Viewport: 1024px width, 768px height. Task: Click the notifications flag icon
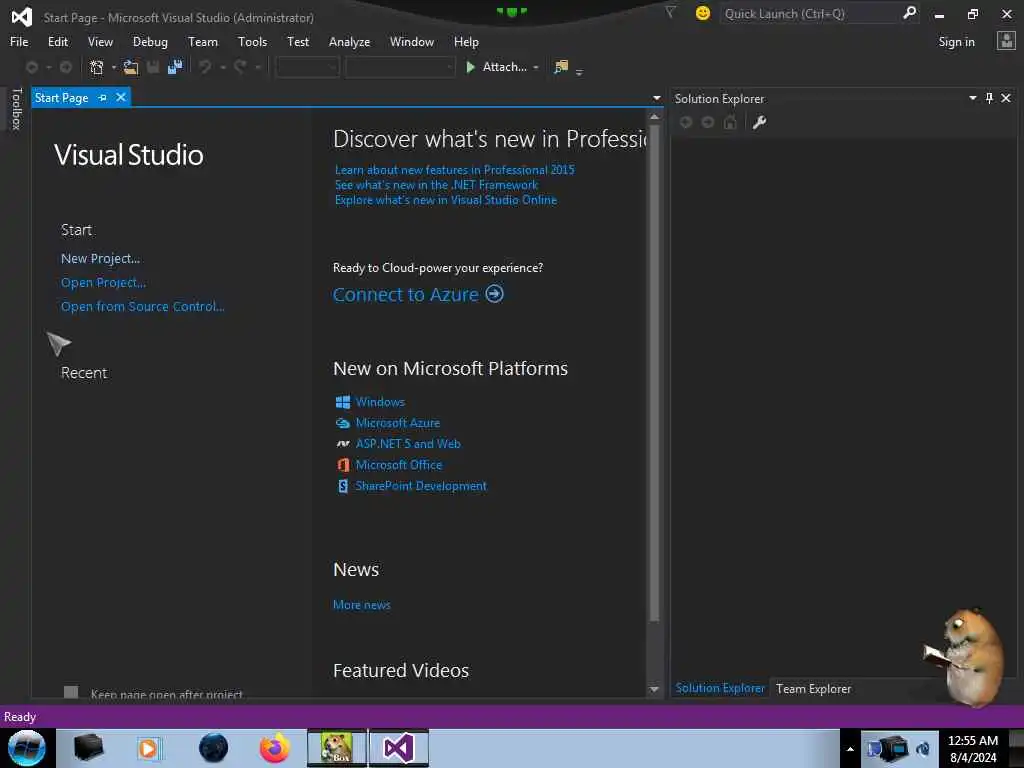point(670,12)
